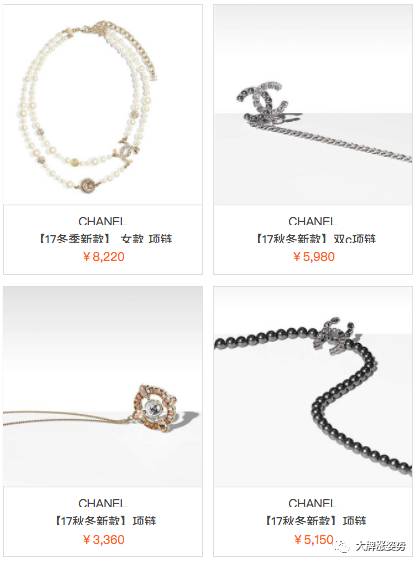Open 17秋冬新款 项链 title under gold pendant

[x=105, y=520]
